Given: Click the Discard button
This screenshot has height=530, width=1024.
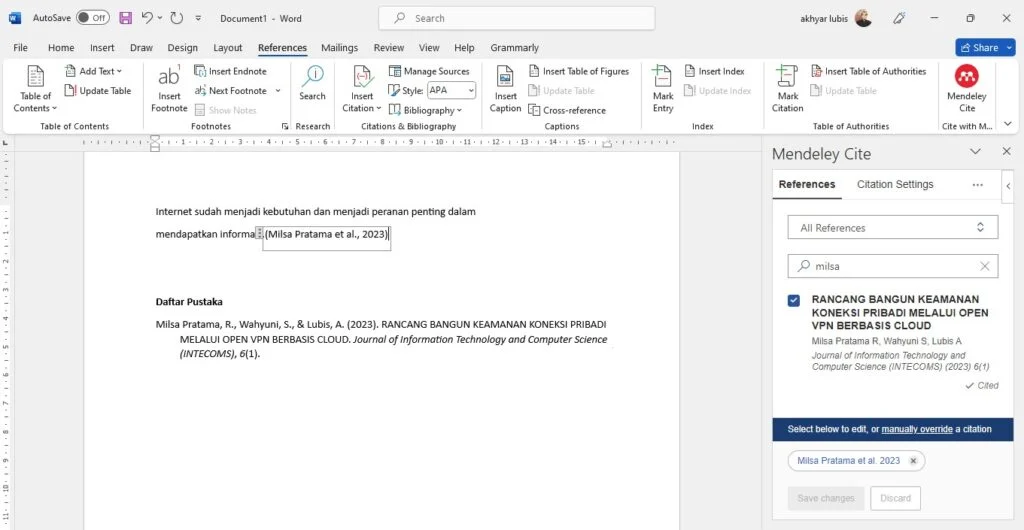Looking at the screenshot, I should (895, 498).
